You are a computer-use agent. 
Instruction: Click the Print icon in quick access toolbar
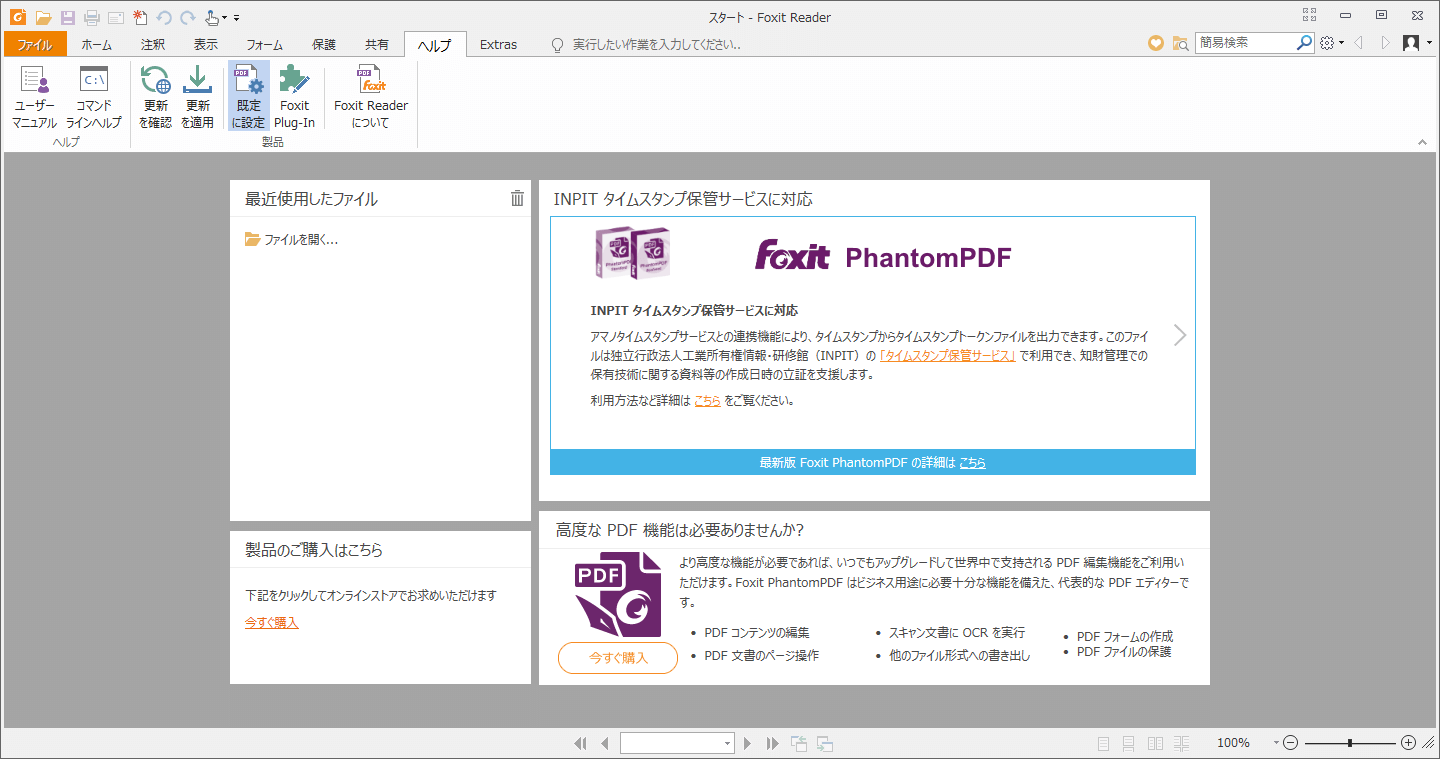(92, 17)
